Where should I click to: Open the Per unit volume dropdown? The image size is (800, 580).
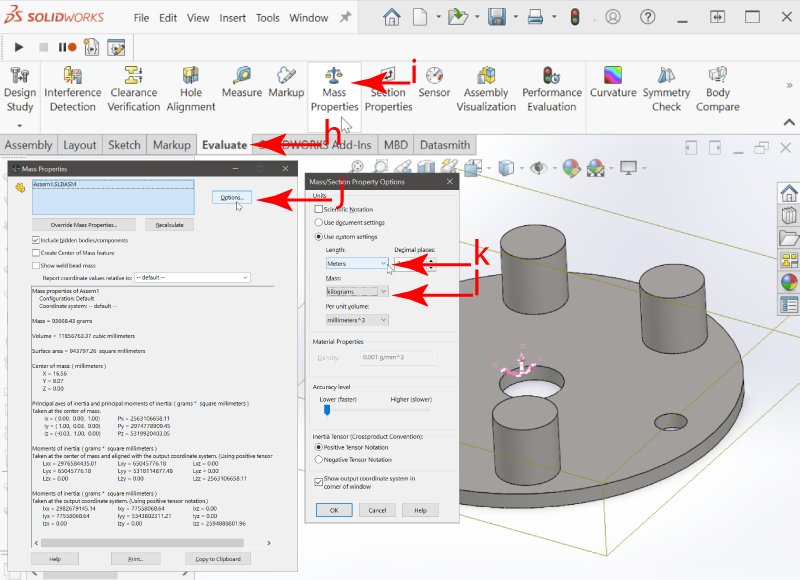[x=357, y=320]
